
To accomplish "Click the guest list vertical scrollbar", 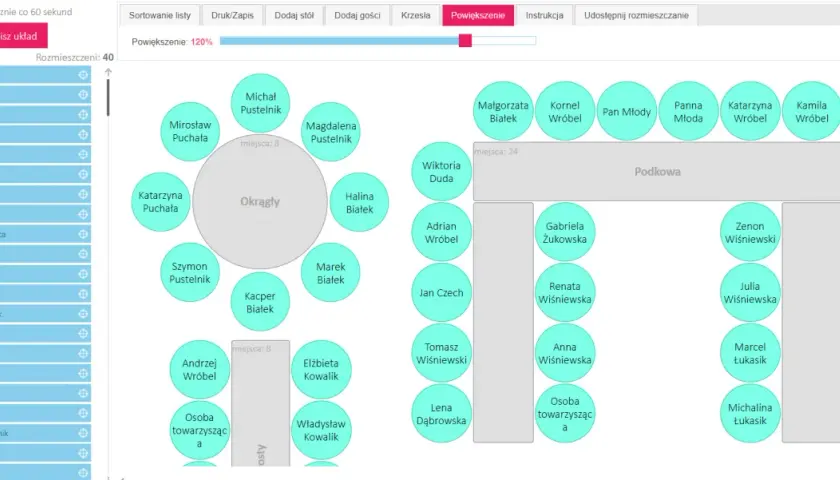I will 108,98.
